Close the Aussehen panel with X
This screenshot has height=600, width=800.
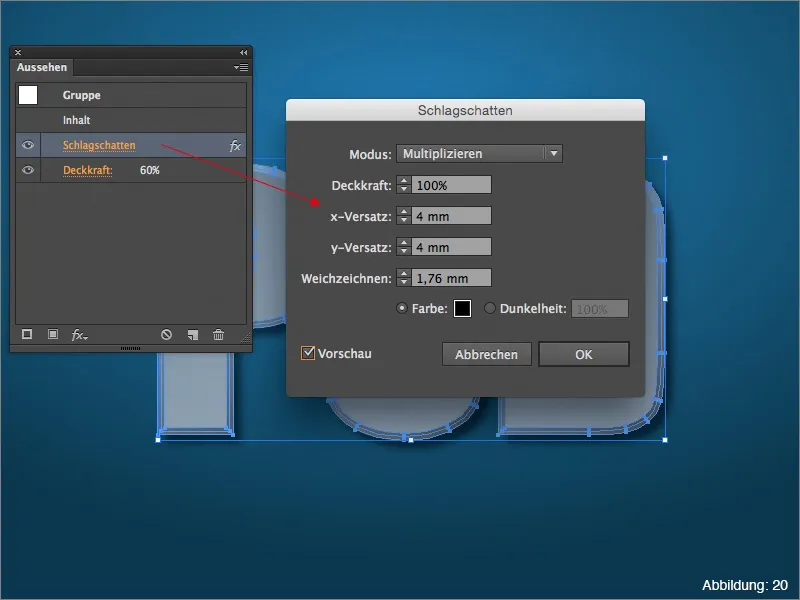point(18,52)
